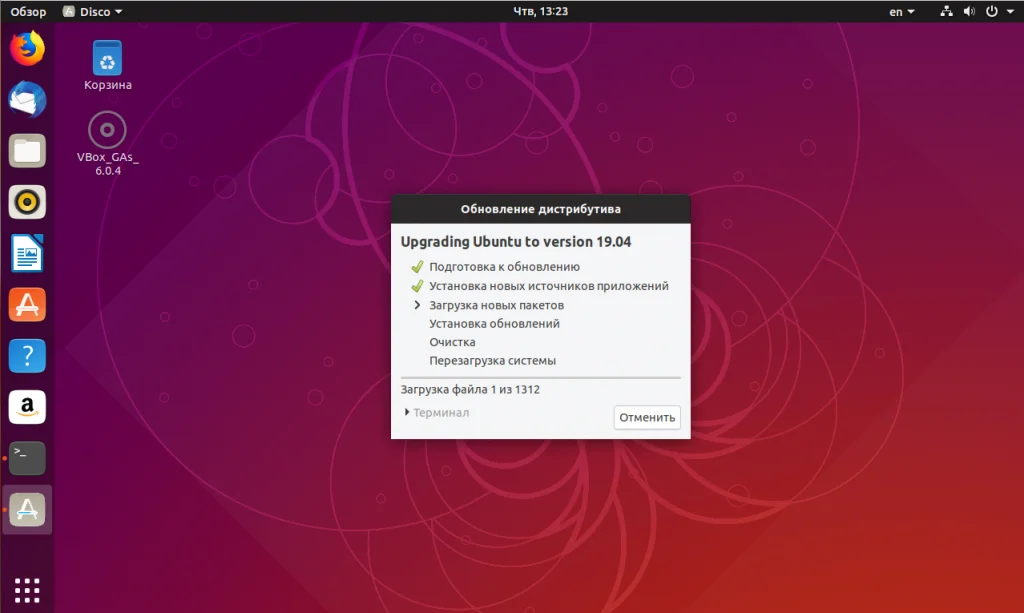Open network status icon in top bar
Image resolution: width=1024 pixels, height=613 pixels.
pos(946,11)
